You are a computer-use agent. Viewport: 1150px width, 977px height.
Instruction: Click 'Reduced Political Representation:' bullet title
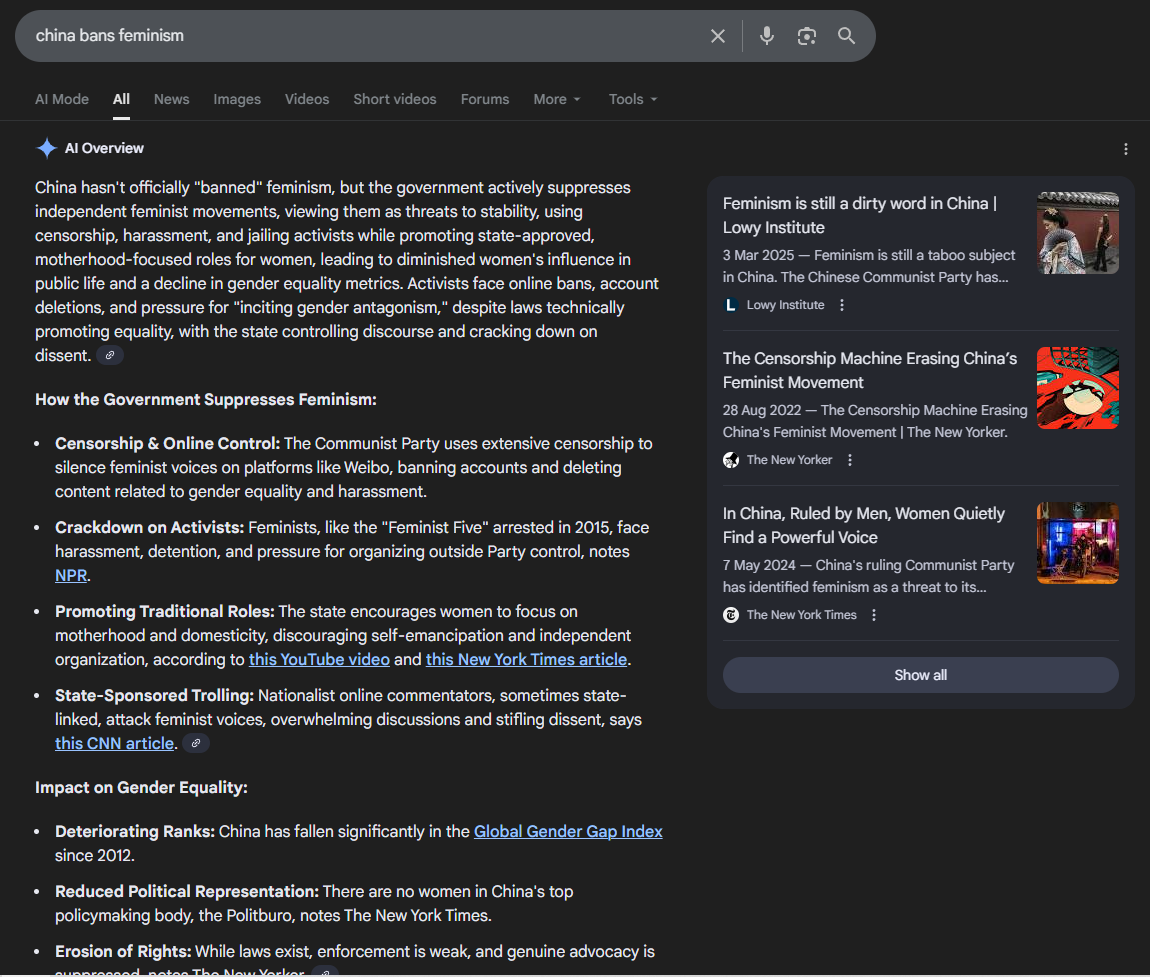[x=187, y=892]
